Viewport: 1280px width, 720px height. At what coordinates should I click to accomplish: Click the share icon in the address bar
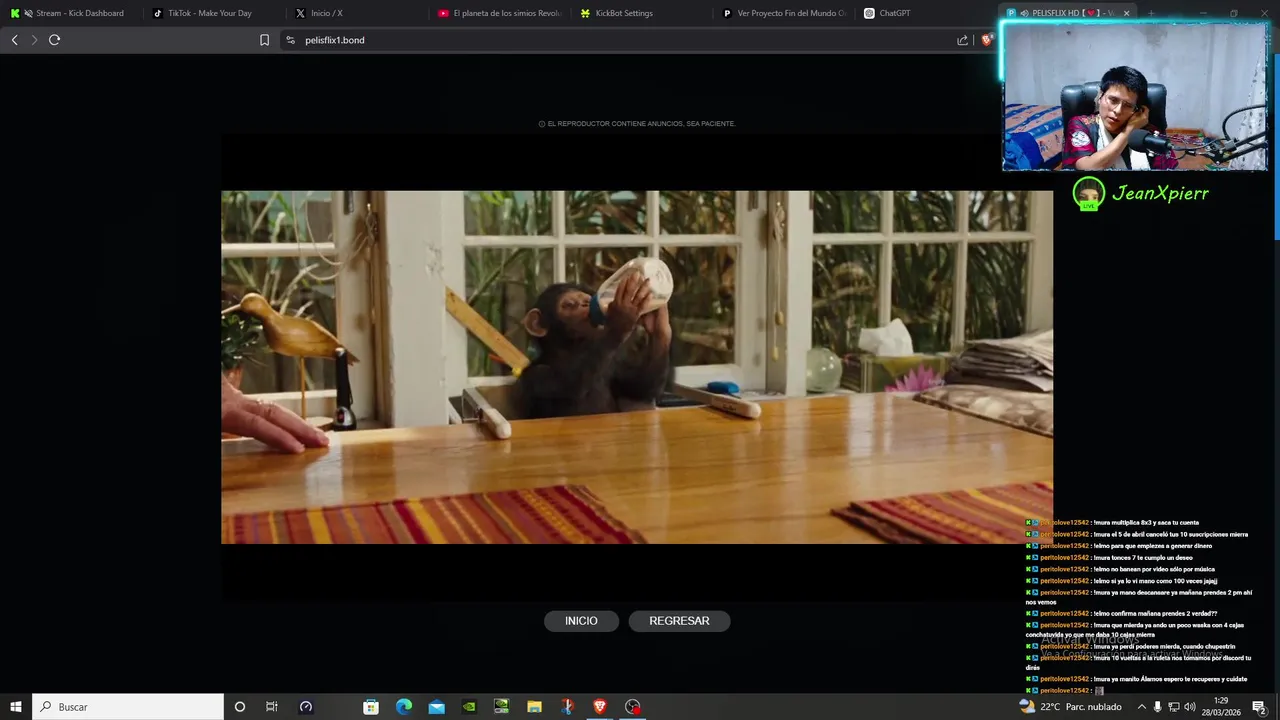tap(962, 40)
